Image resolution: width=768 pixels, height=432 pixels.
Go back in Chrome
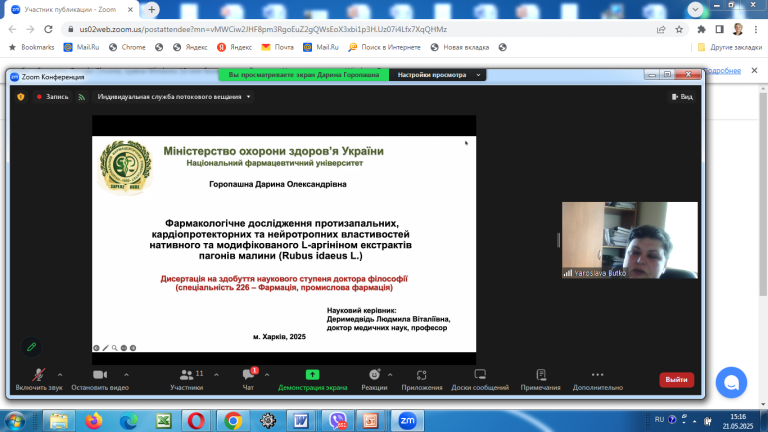[12, 29]
